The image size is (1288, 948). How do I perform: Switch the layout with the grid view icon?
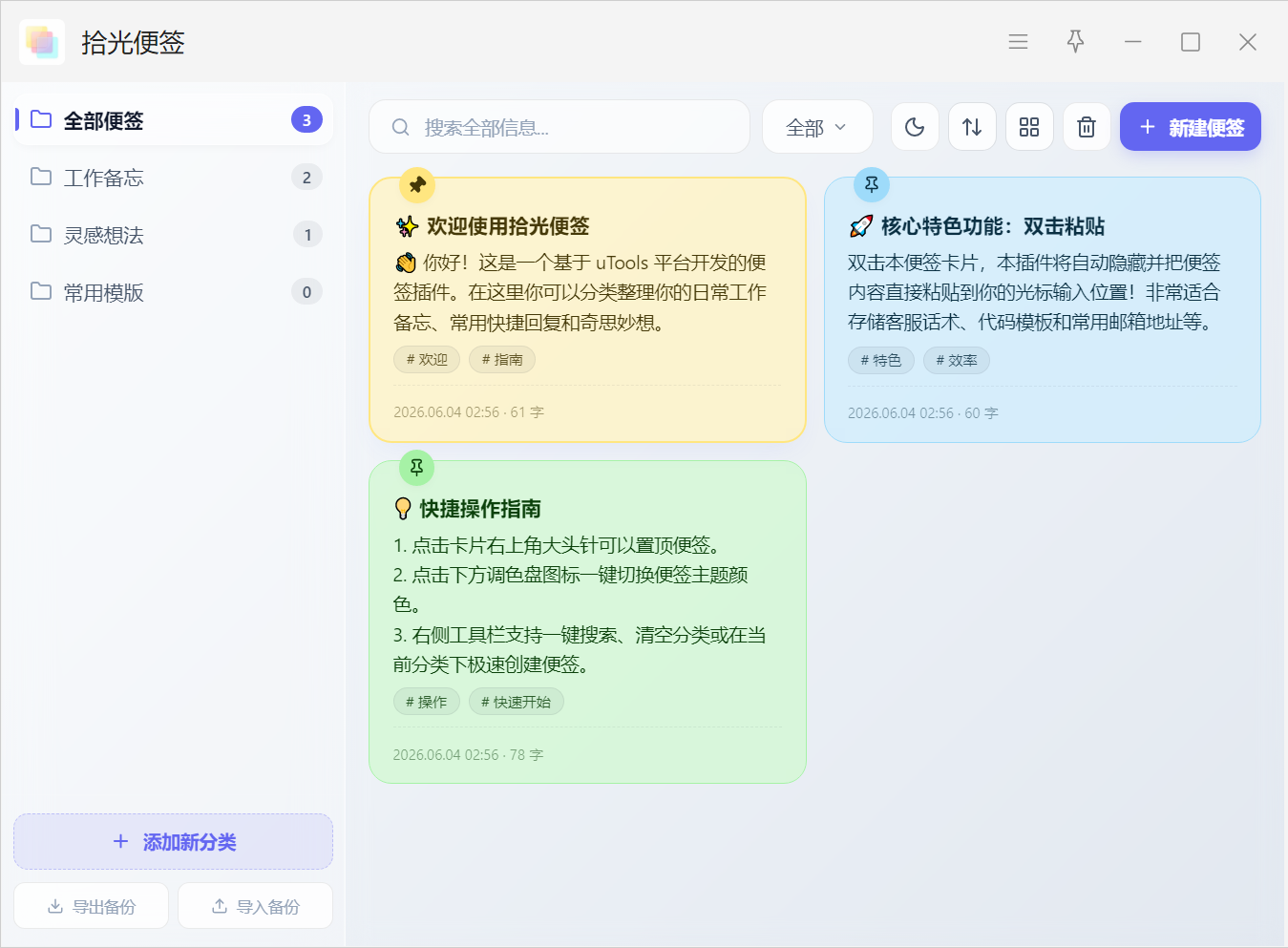point(1029,127)
